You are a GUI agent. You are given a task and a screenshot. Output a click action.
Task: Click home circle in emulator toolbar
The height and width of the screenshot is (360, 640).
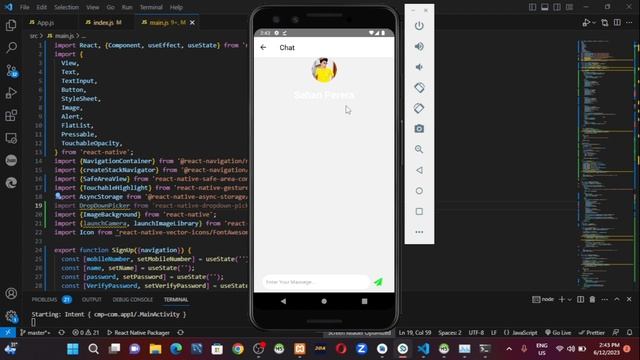tap(419, 191)
